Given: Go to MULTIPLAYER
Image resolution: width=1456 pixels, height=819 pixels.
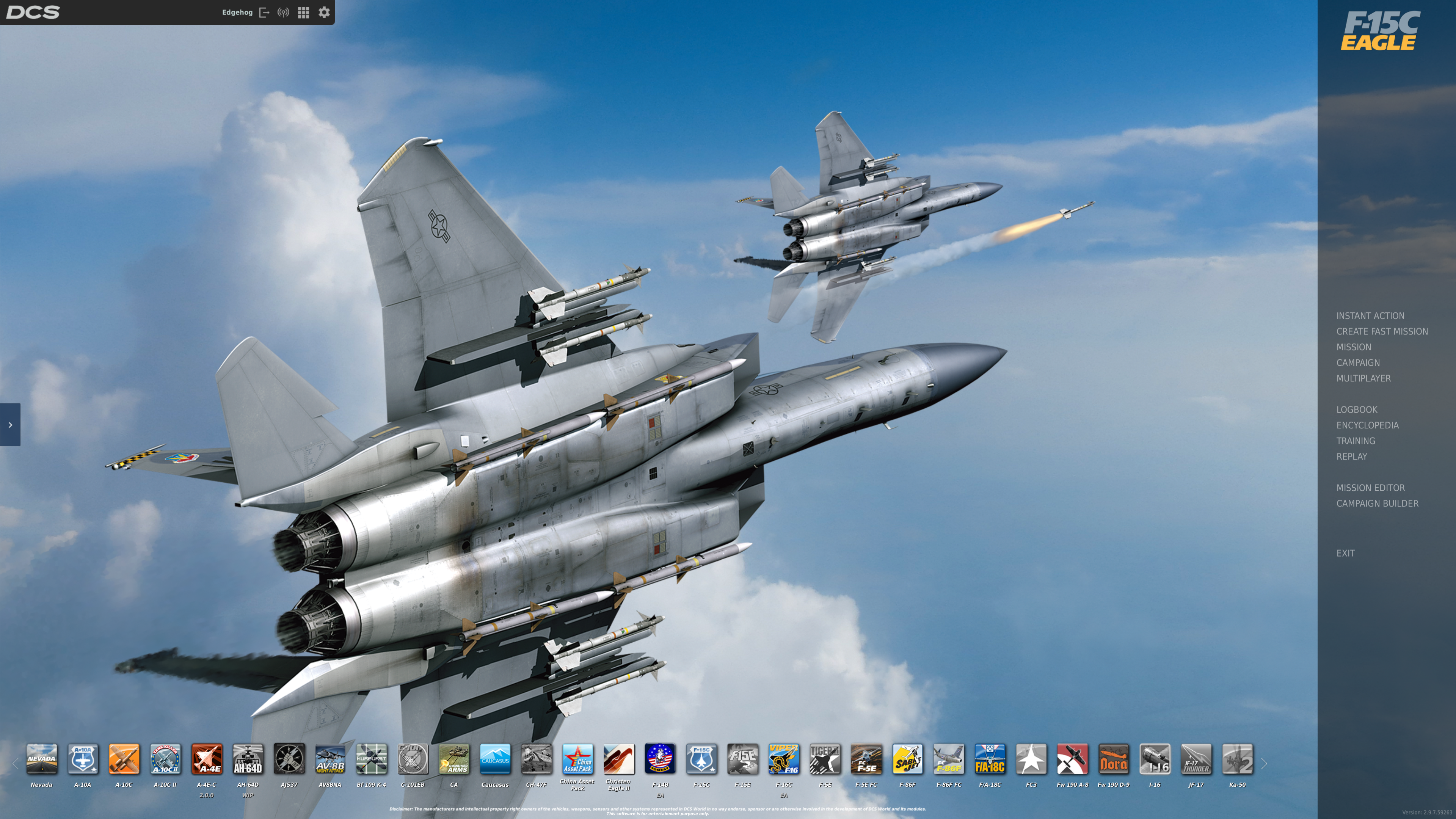Looking at the screenshot, I should tap(1363, 379).
